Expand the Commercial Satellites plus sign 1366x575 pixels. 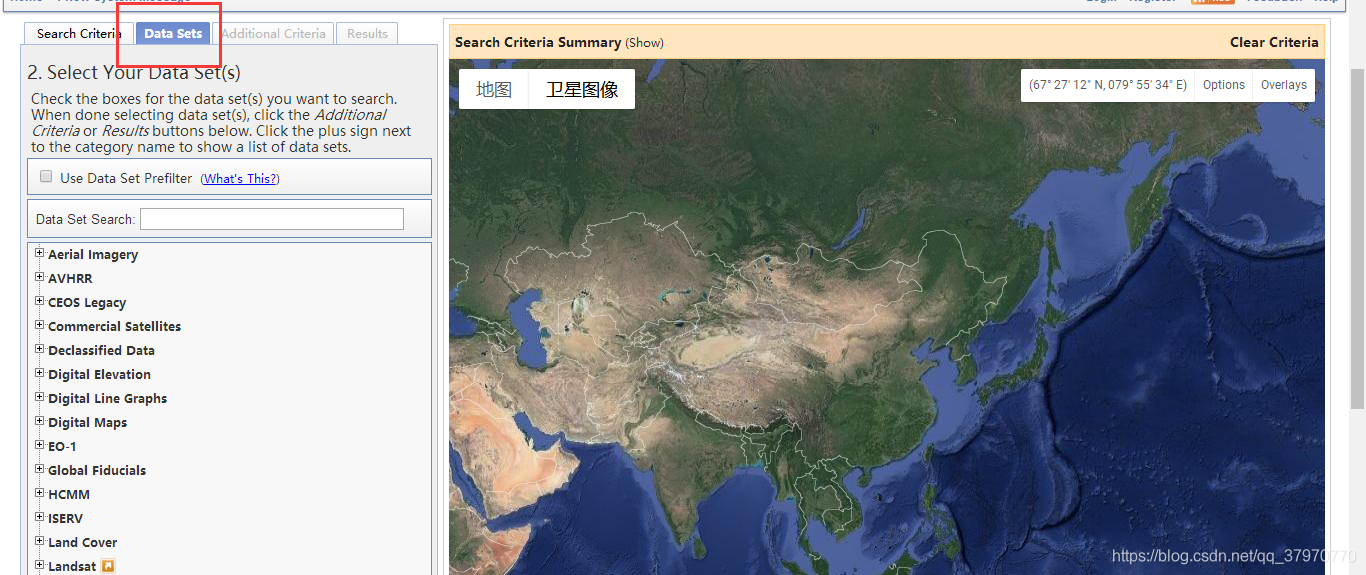[40, 325]
